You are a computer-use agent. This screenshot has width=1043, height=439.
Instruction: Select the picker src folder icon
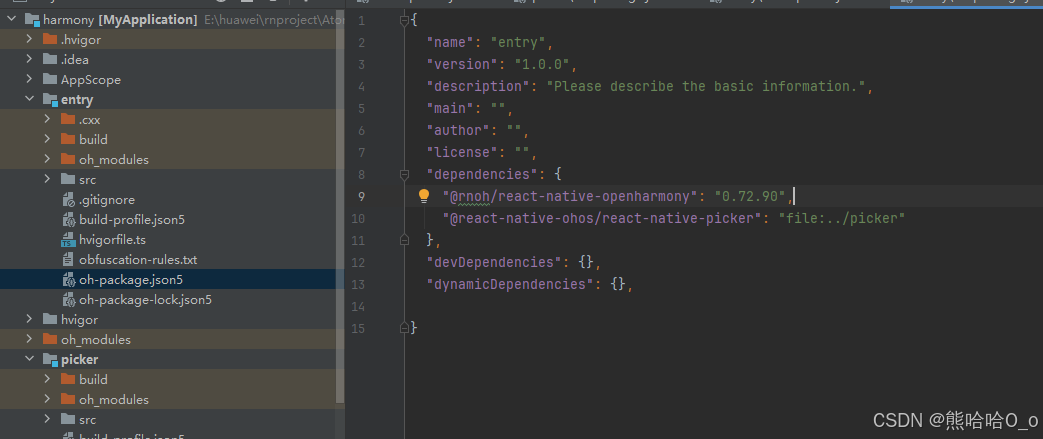(68, 419)
